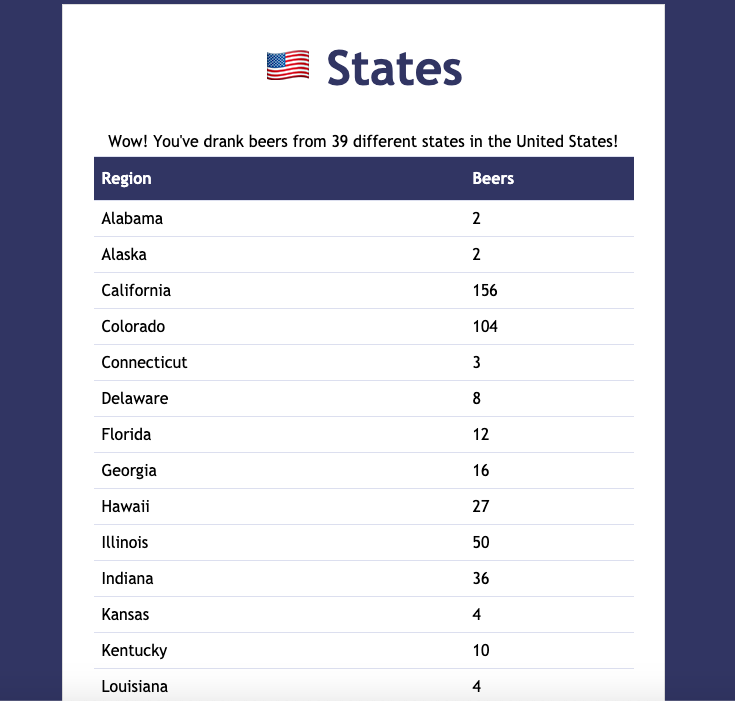Select the Kentucky row
Viewport: 735px width, 701px height.
pyautogui.click(x=364, y=650)
